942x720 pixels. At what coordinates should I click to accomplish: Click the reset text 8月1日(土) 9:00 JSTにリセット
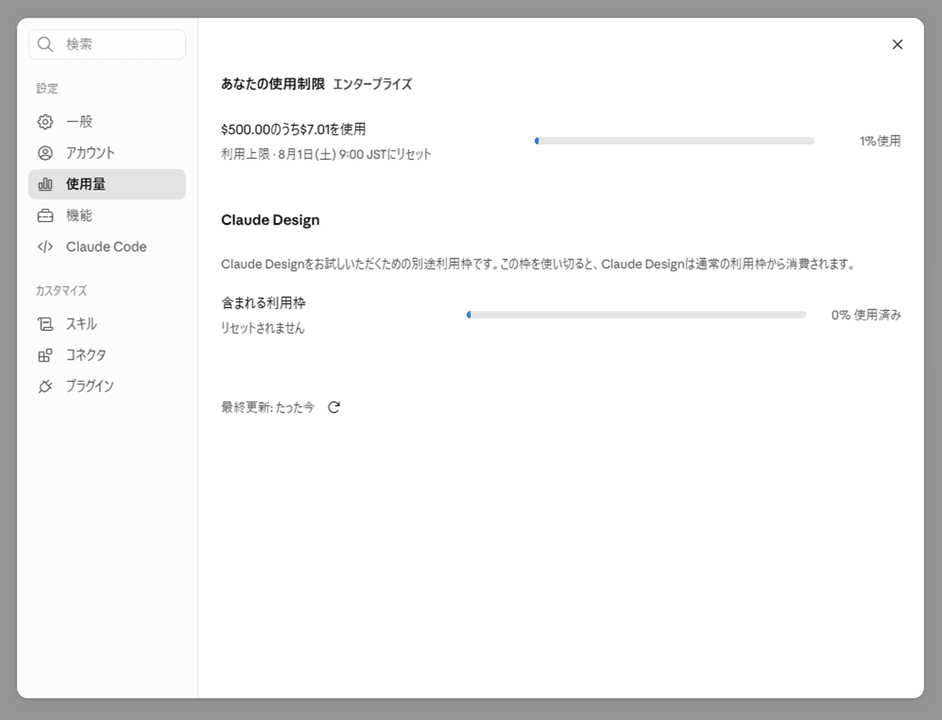(x=354, y=154)
